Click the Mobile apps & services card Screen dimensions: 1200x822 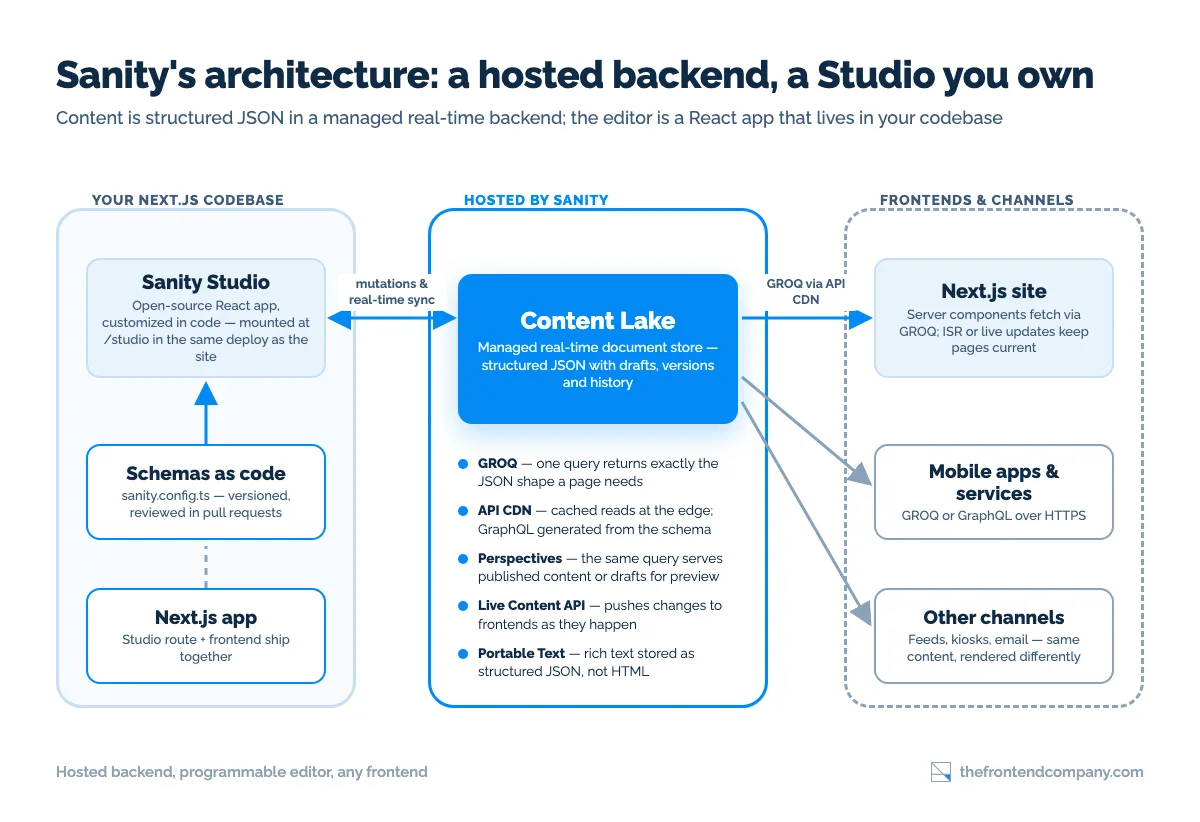pyautogui.click(x=994, y=492)
